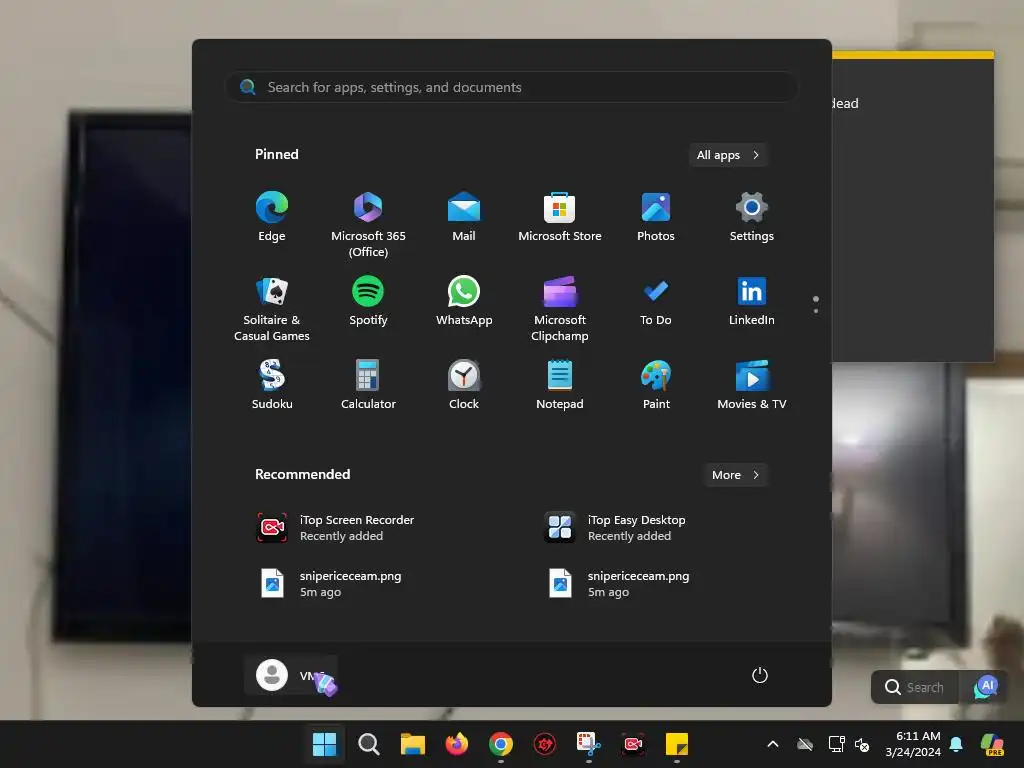Open Google Chrome from taskbar
The height and width of the screenshot is (768, 1024).
click(x=501, y=744)
